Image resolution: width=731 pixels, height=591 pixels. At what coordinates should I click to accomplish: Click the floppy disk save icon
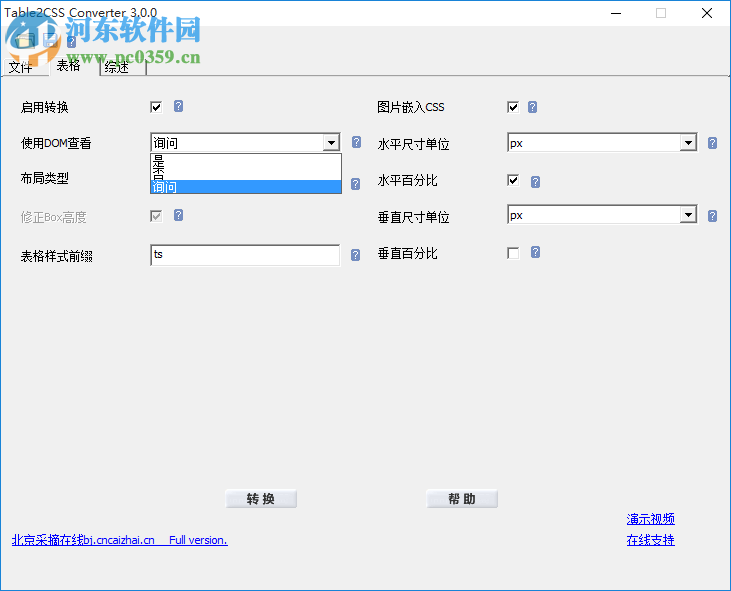coord(50,41)
